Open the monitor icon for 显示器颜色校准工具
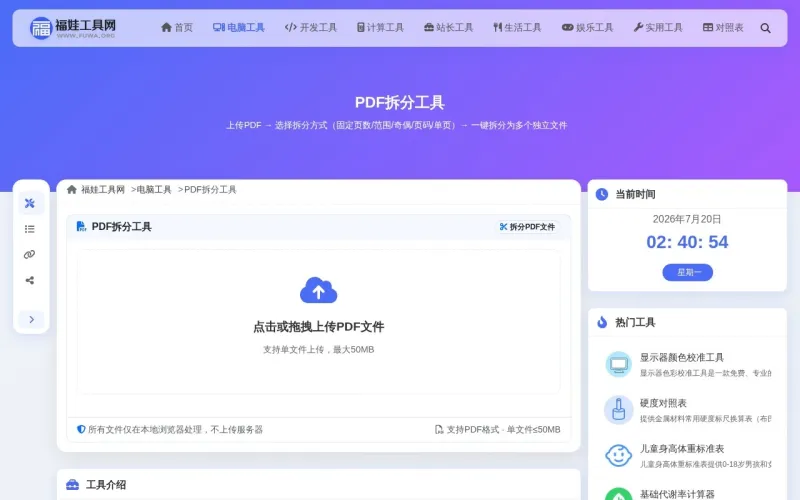 pos(618,364)
